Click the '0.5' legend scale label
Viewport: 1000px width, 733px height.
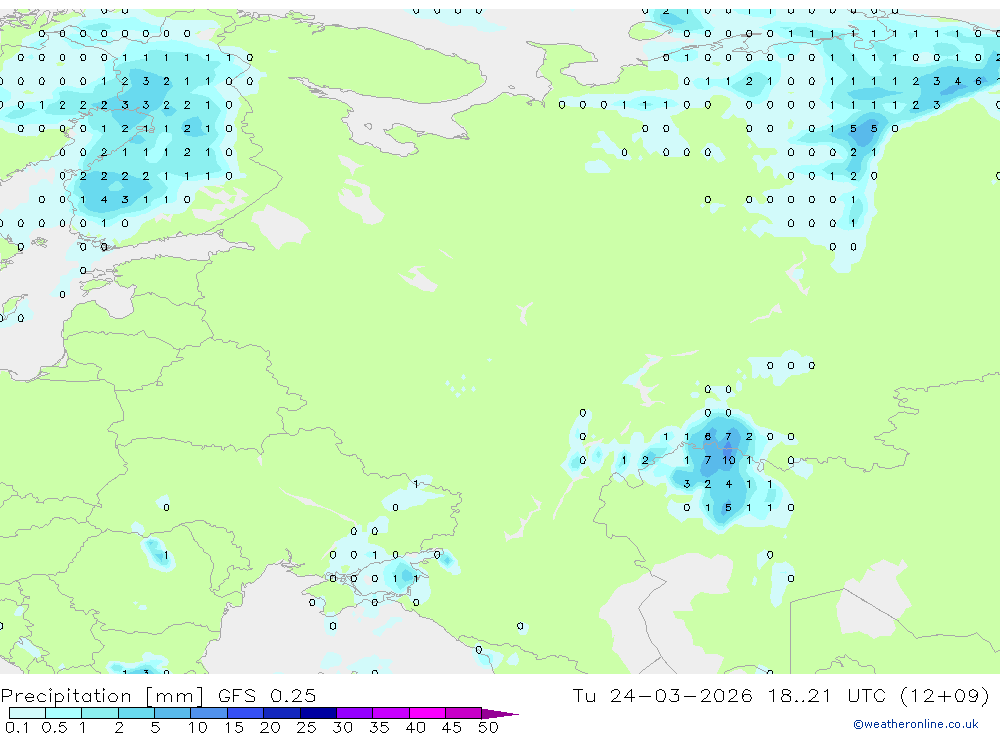click(x=54, y=727)
